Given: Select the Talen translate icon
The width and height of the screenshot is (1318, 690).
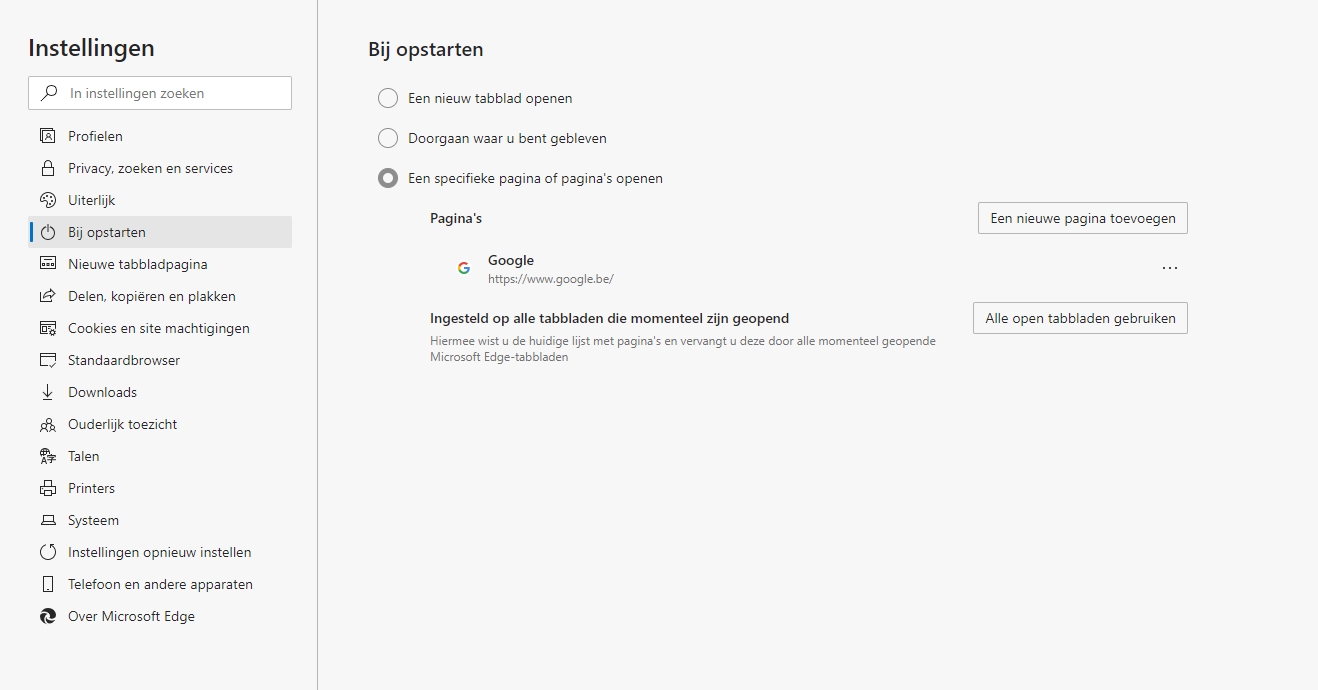Looking at the screenshot, I should (48, 455).
